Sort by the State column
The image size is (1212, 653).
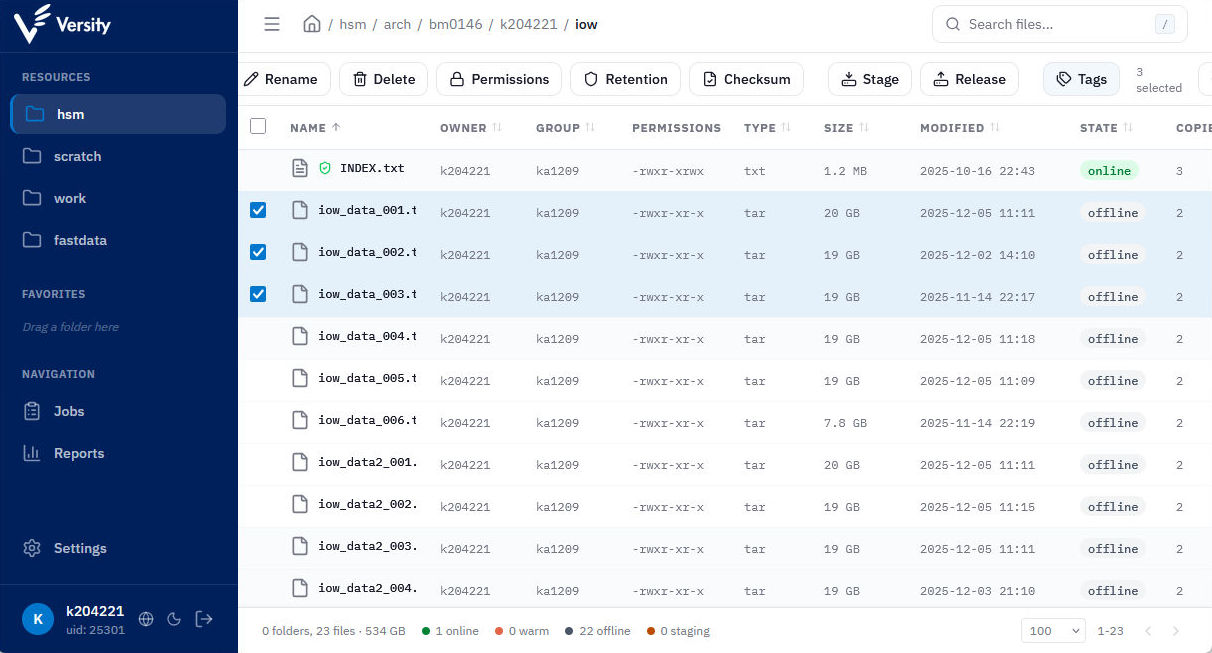tap(1107, 128)
